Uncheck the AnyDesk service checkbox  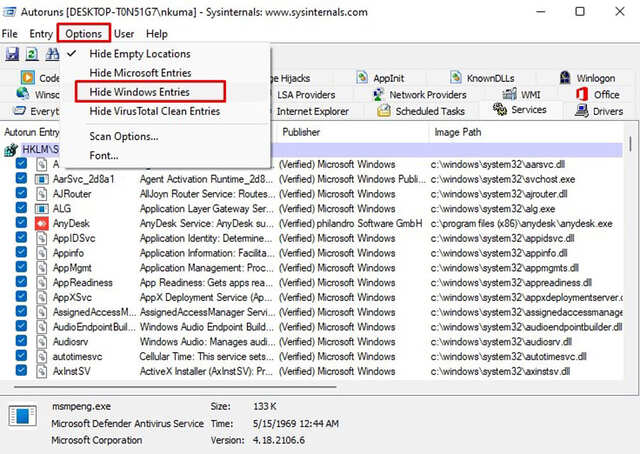point(21,224)
